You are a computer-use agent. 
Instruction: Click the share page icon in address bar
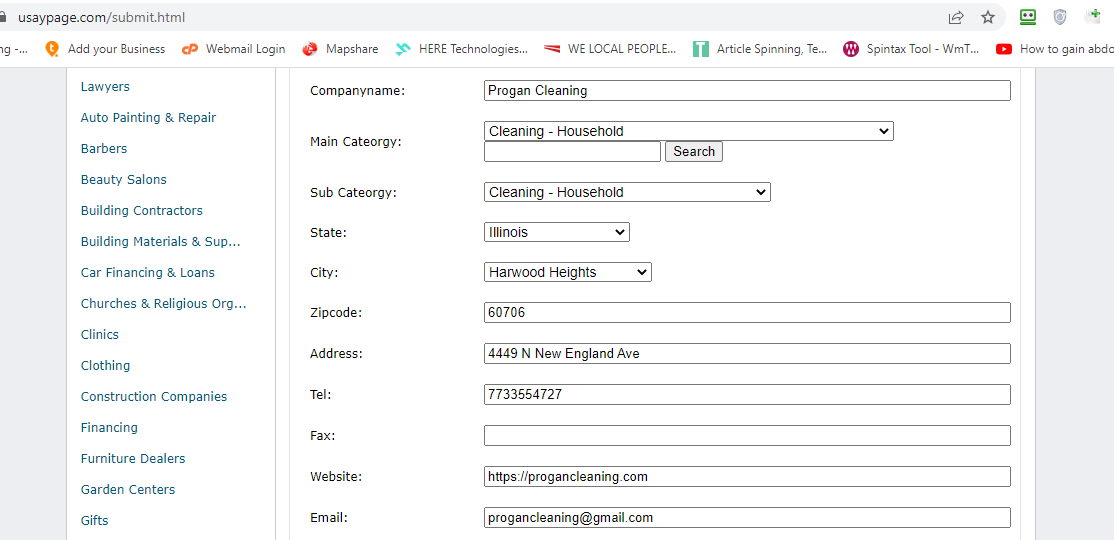click(956, 17)
